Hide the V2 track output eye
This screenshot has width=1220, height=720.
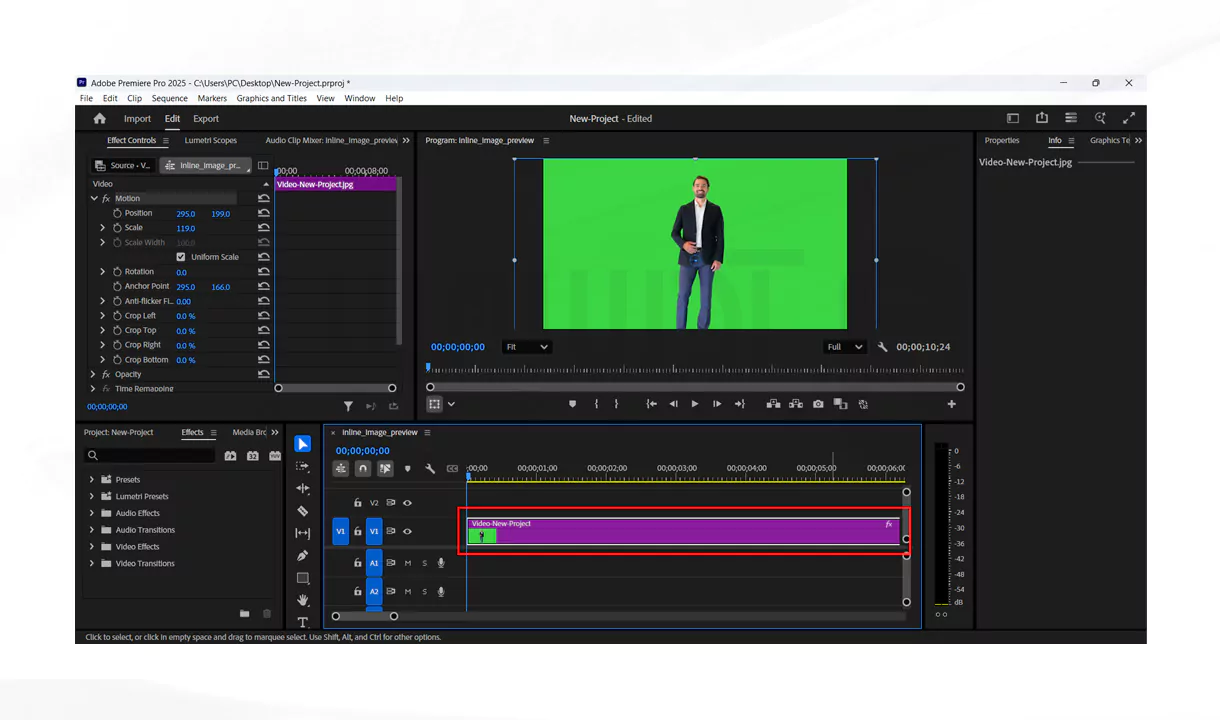pos(407,503)
